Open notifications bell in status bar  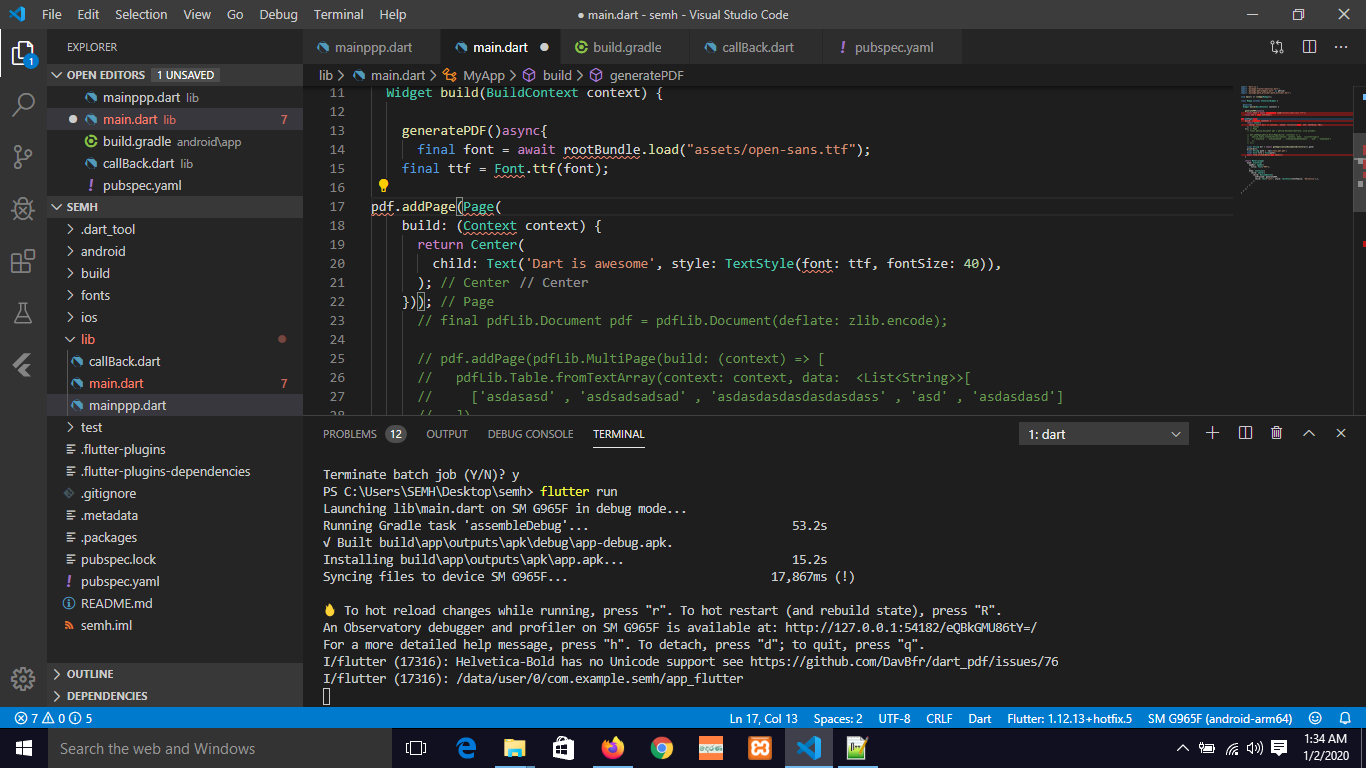(1345, 718)
